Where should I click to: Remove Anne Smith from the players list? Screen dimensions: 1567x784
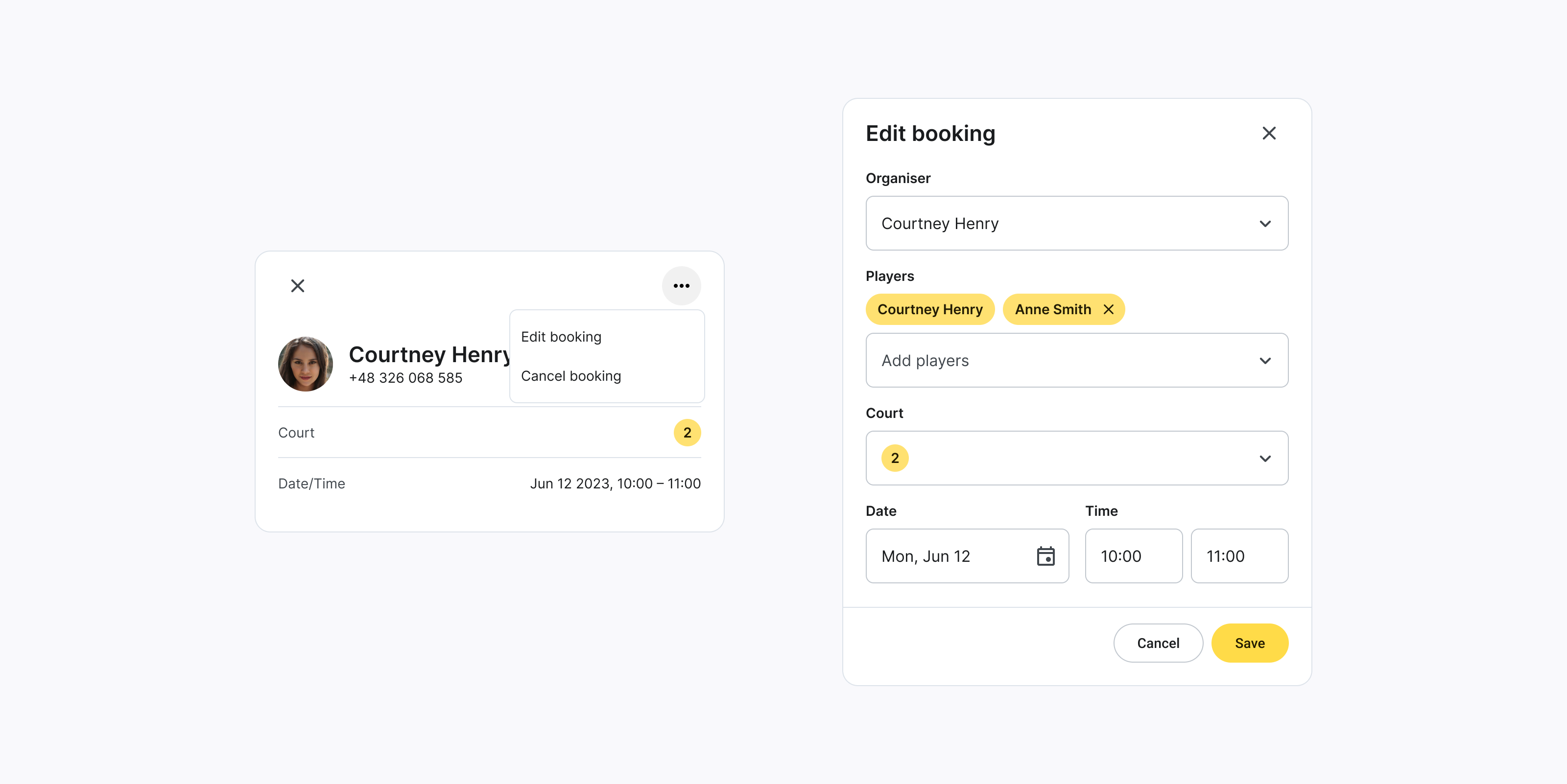[x=1108, y=309]
